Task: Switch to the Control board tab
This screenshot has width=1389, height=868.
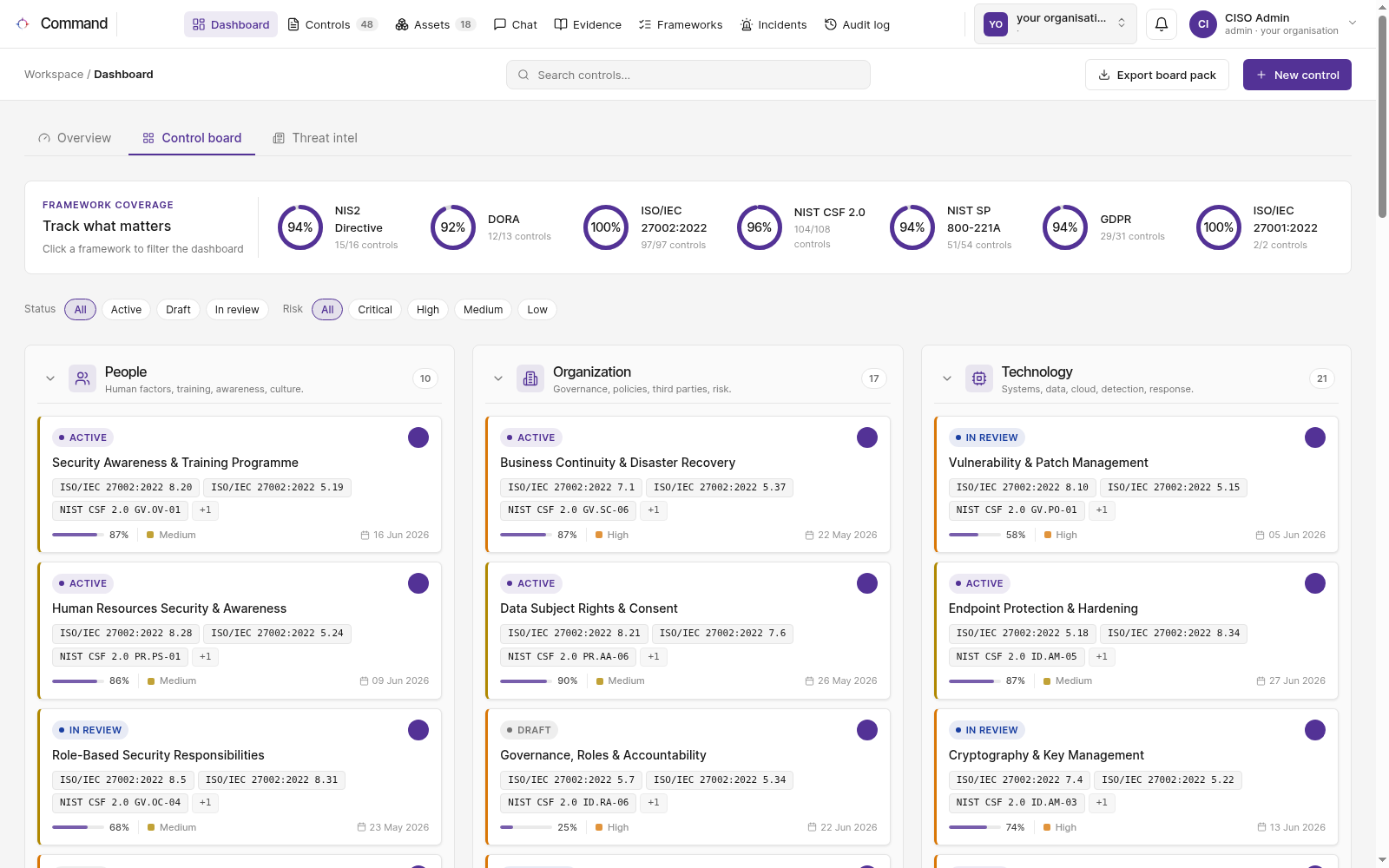Action: pyautogui.click(x=192, y=138)
